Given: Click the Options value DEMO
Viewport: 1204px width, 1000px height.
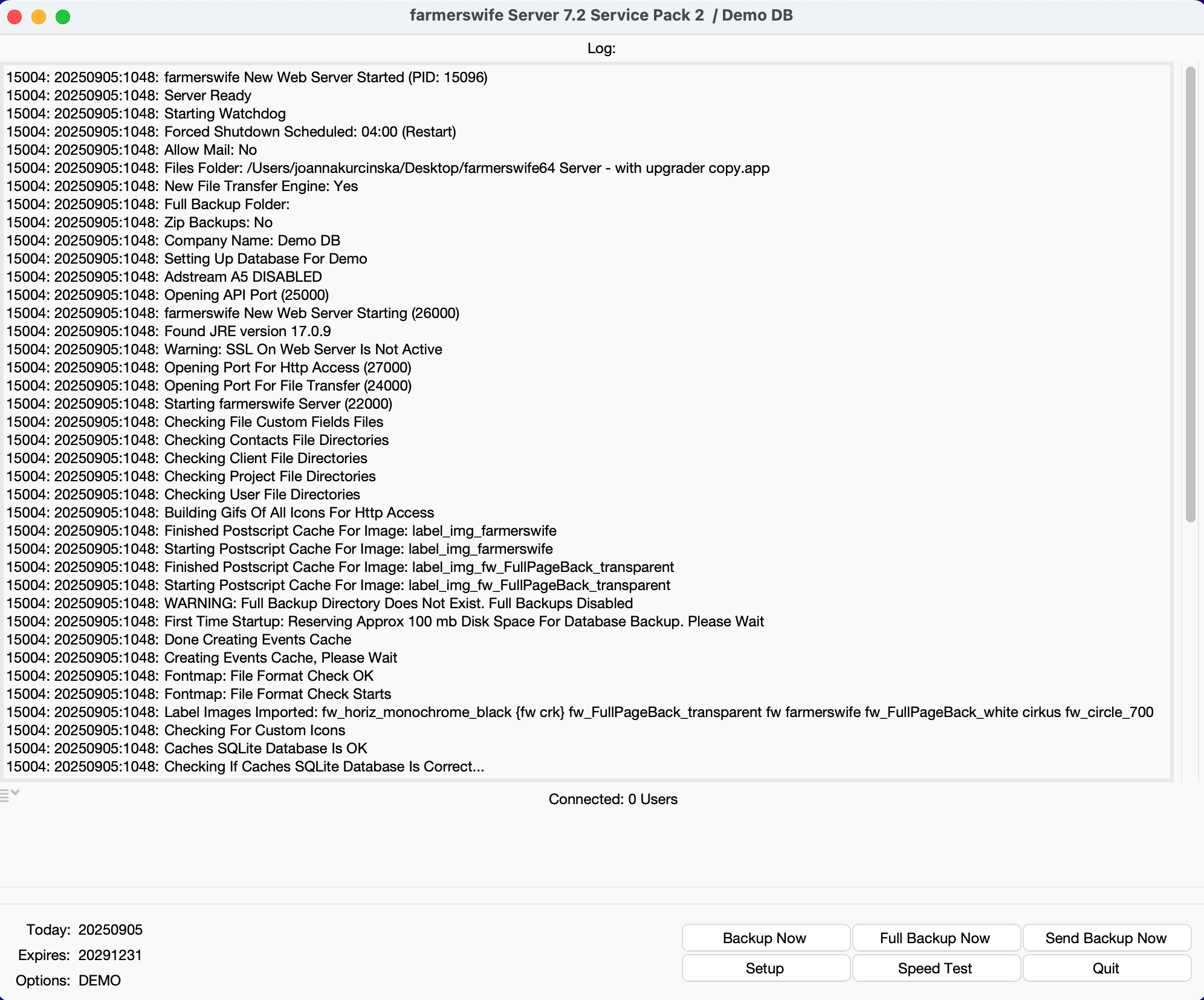Looking at the screenshot, I should pyautogui.click(x=100, y=981).
